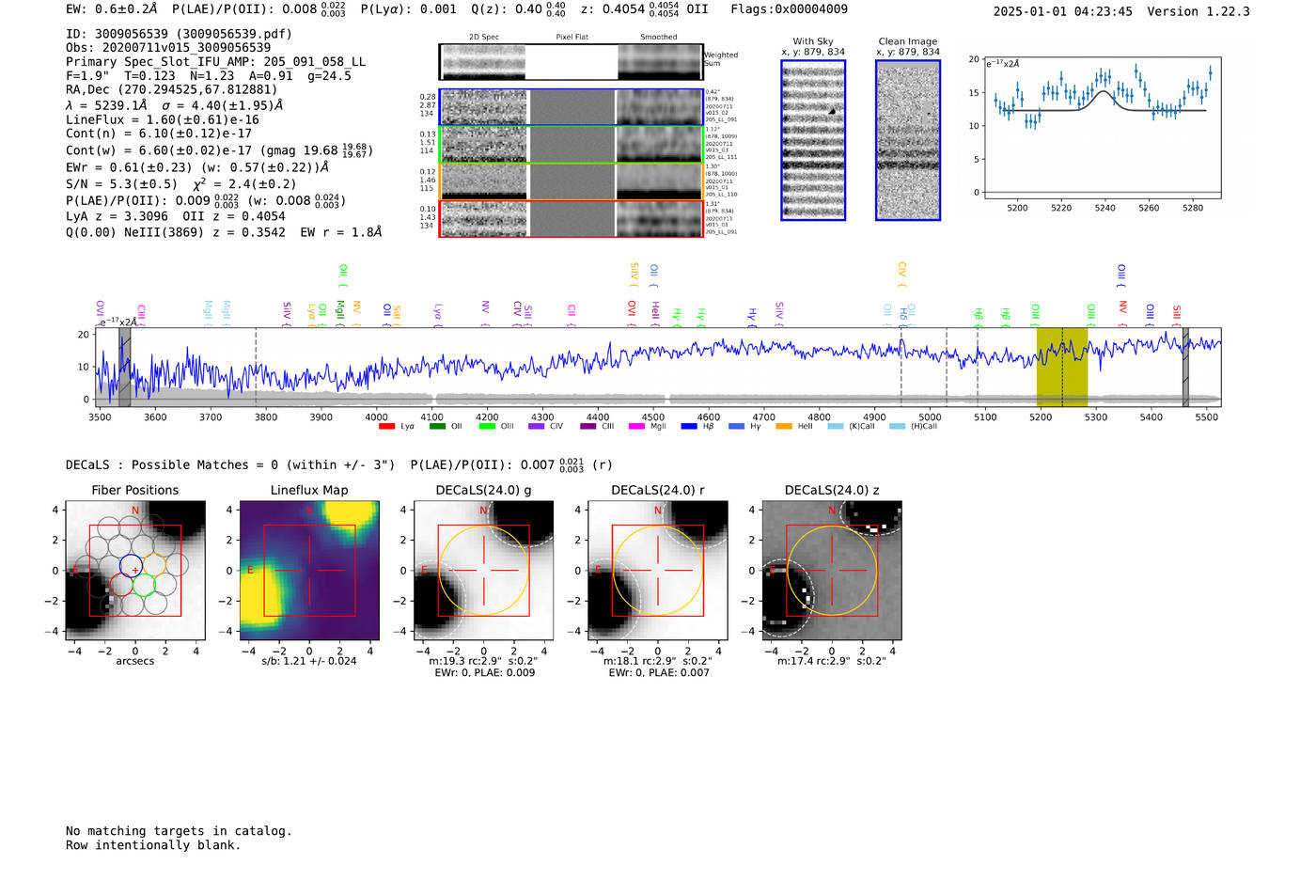Open the DECaLS(24.0) g cutout
Screen dimensions: 1316x896
tap(484, 571)
